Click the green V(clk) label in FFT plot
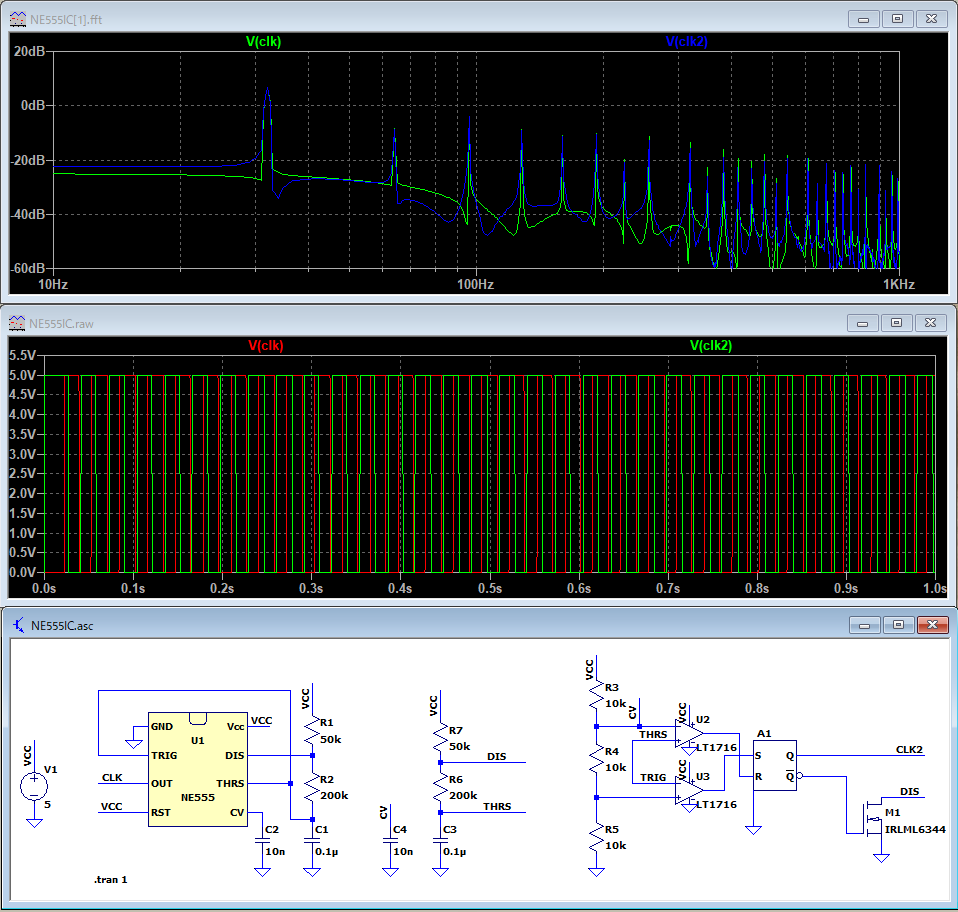This screenshot has height=912, width=958. point(266,42)
